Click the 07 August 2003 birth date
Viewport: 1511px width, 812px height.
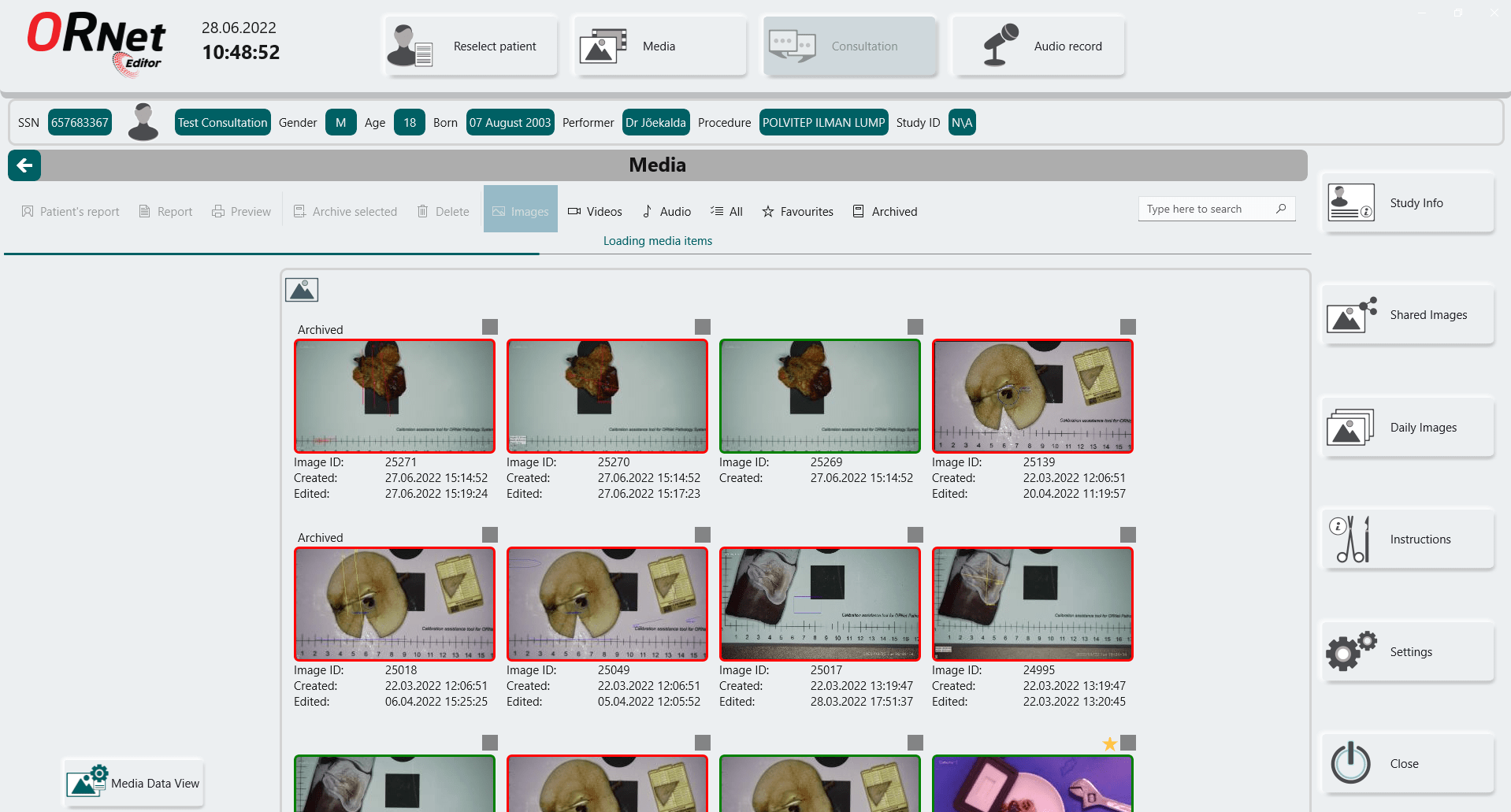[x=510, y=122]
